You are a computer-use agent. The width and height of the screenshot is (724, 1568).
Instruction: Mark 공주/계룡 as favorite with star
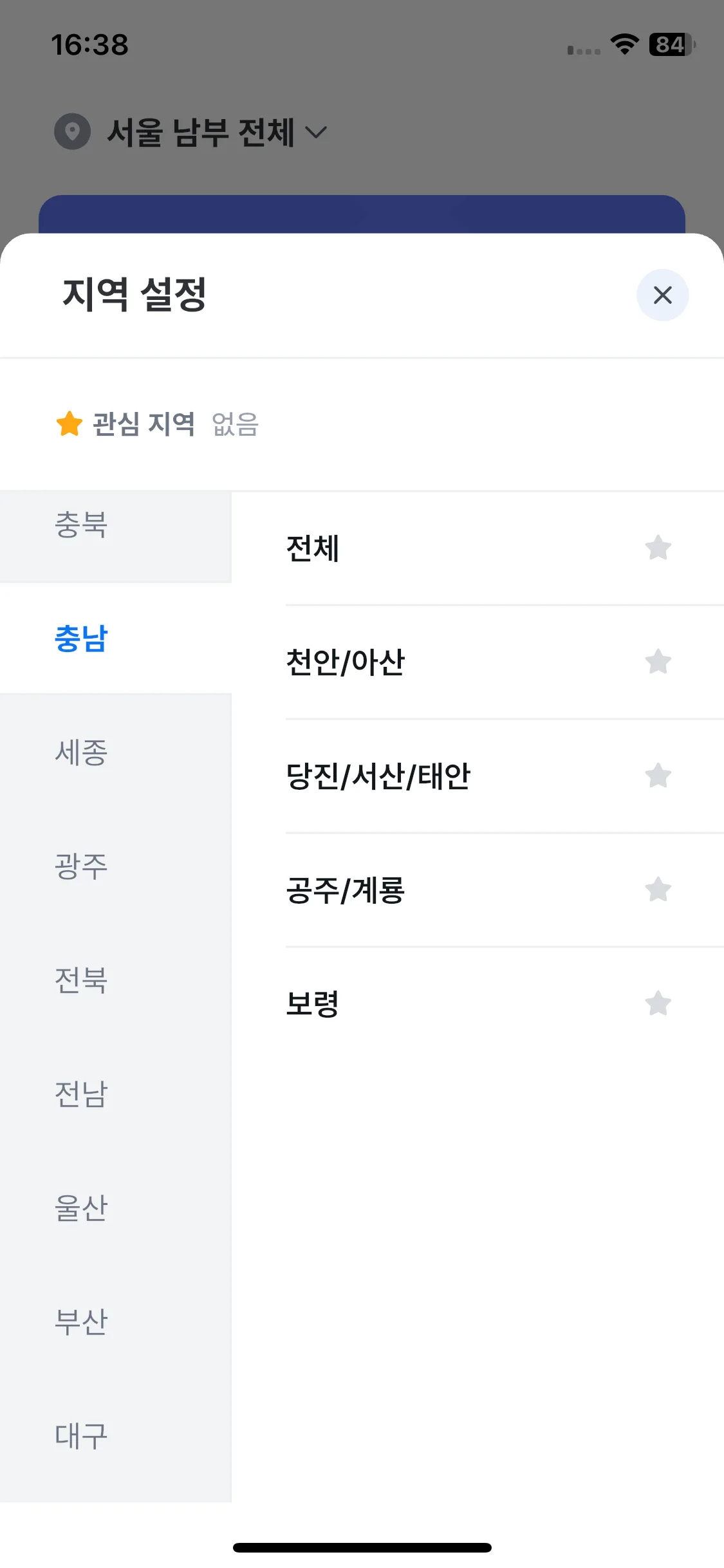pos(658,890)
